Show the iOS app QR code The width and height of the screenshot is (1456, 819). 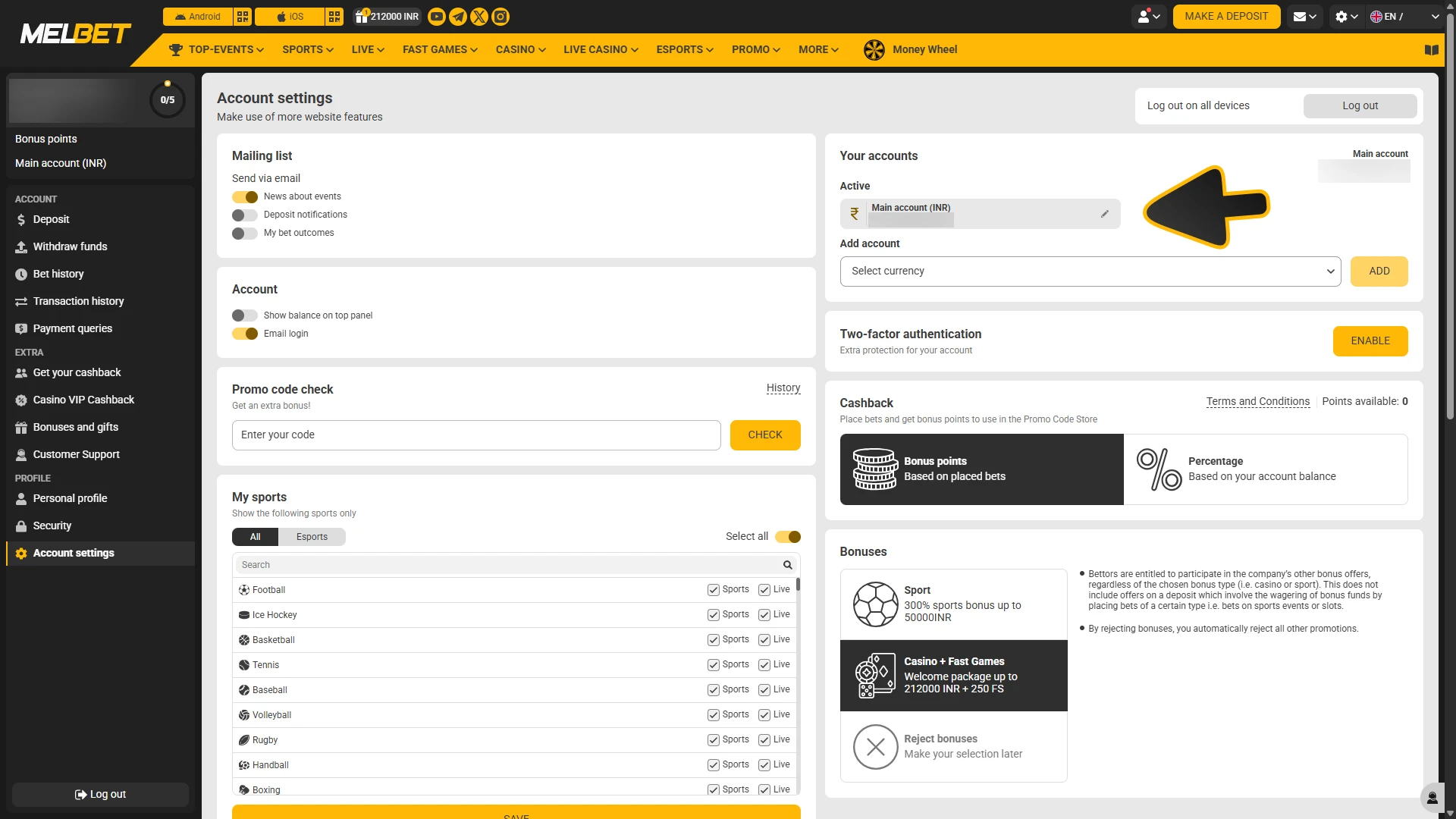[335, 17]
